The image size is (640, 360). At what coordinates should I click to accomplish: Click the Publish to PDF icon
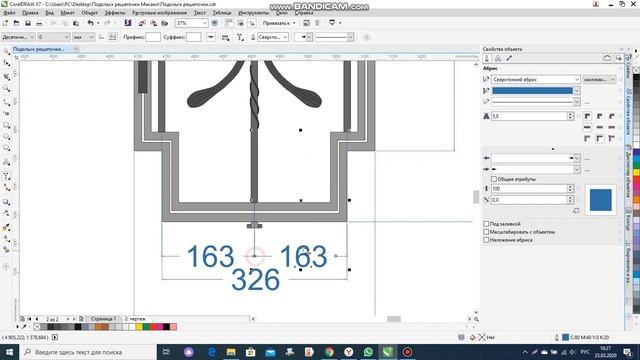point(164,23)
